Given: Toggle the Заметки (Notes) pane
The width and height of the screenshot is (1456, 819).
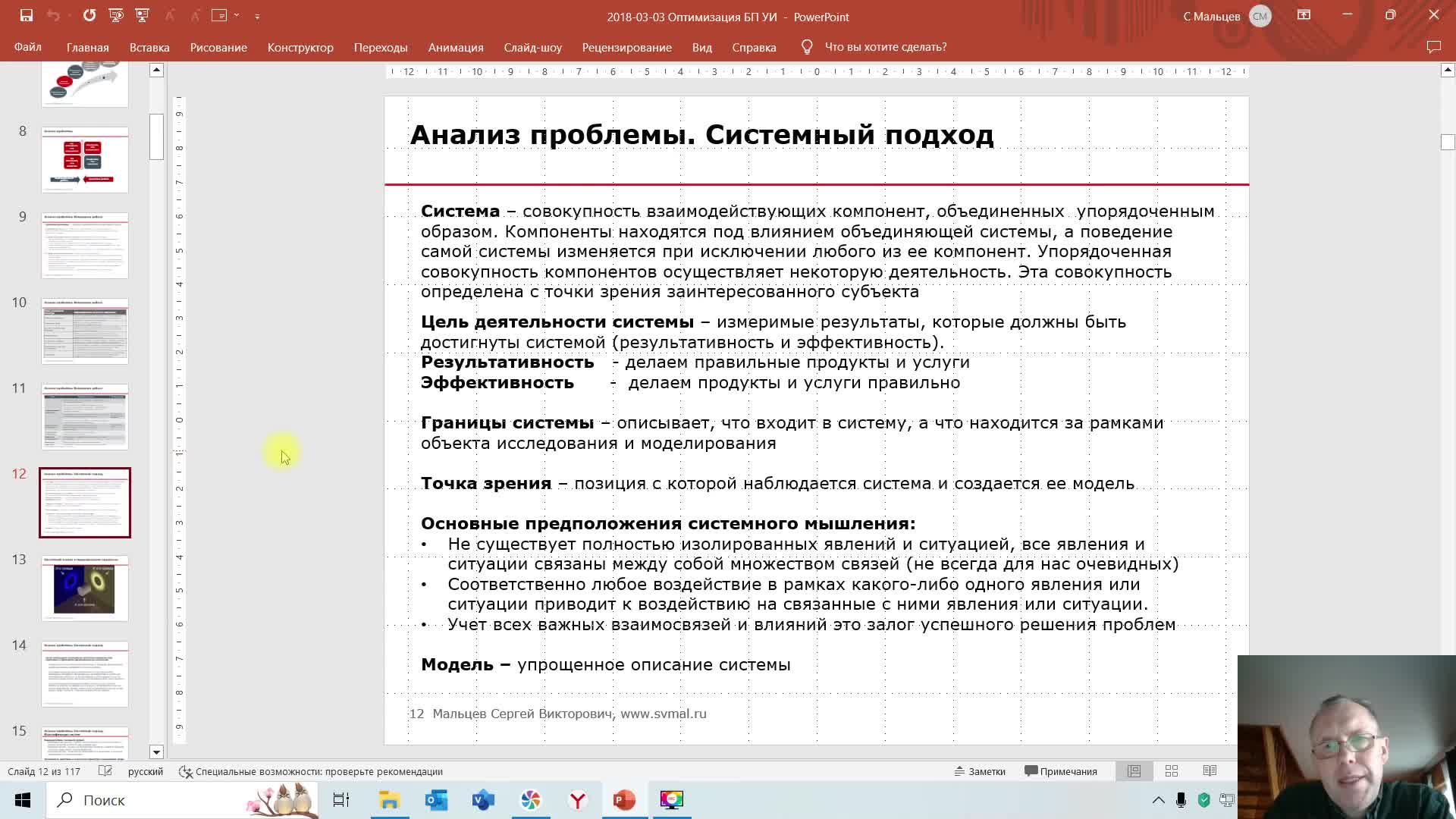Looking at the screenshot, I should tap(979, 771).
